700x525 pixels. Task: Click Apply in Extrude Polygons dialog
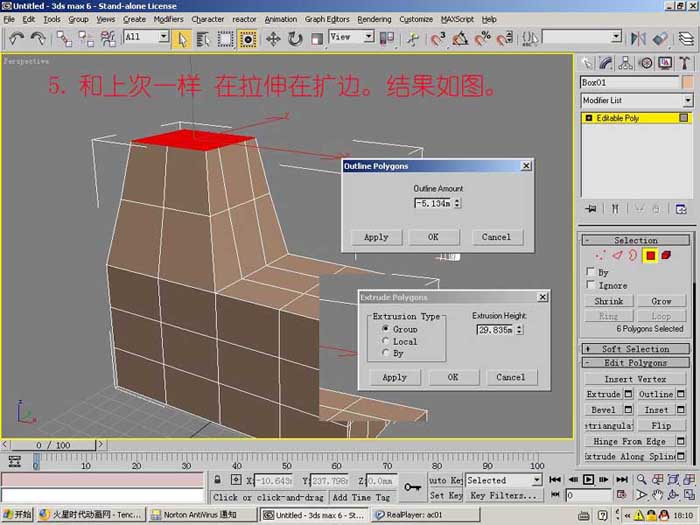(395, 377)
